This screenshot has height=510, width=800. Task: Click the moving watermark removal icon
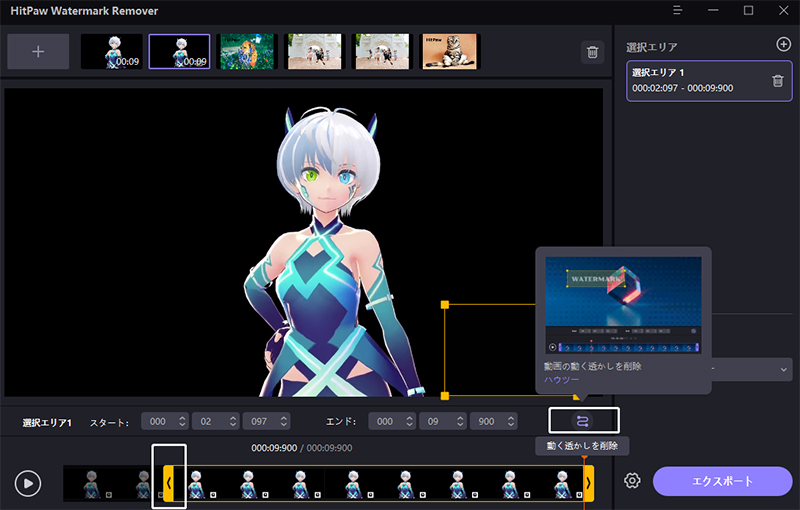[583, 421]
